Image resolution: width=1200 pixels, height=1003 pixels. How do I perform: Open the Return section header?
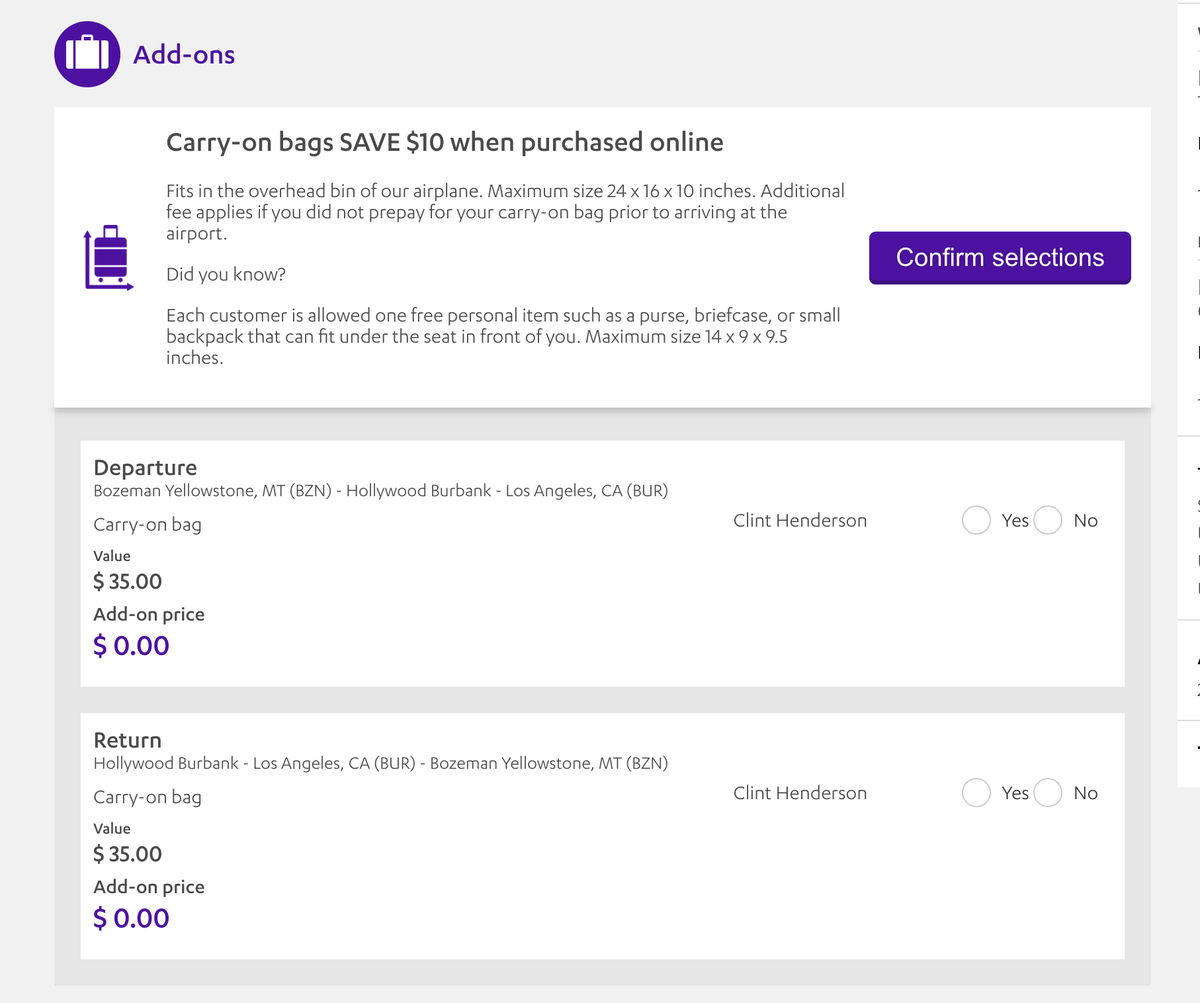pos(128,740)
